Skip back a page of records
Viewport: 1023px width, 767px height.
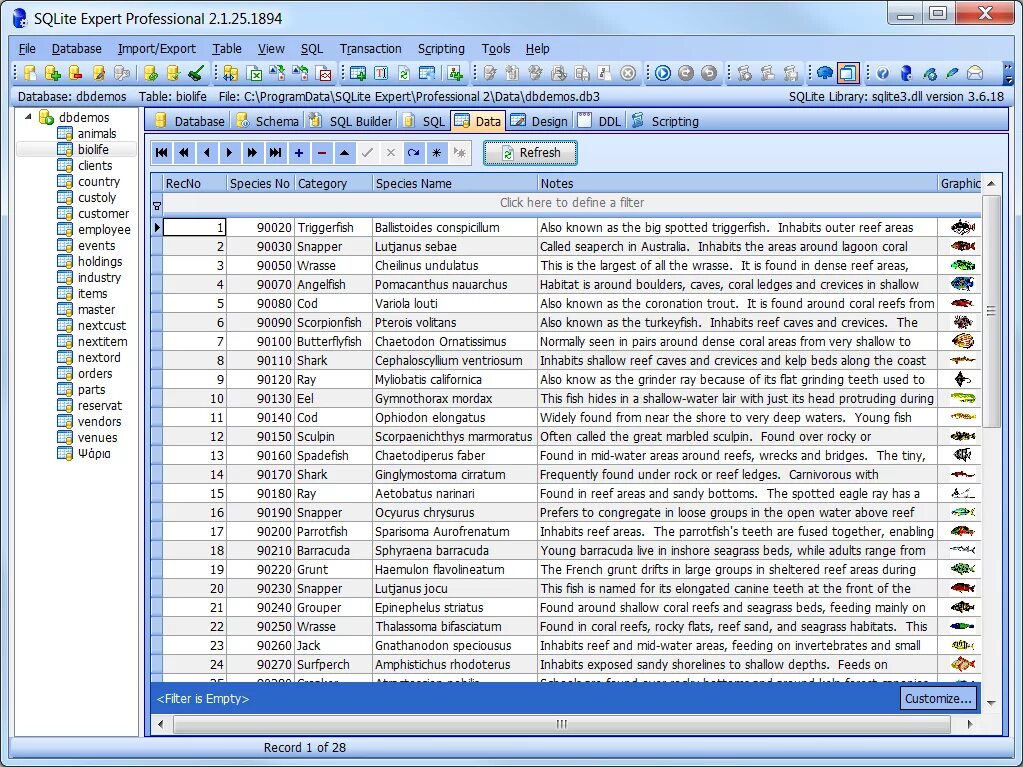click(184, 153)
